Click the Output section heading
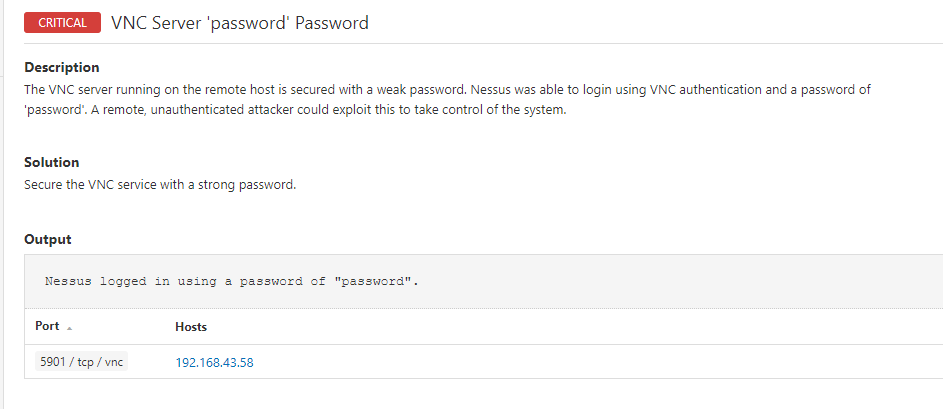This screenshot has width=943, height=409. pos(47,240)
